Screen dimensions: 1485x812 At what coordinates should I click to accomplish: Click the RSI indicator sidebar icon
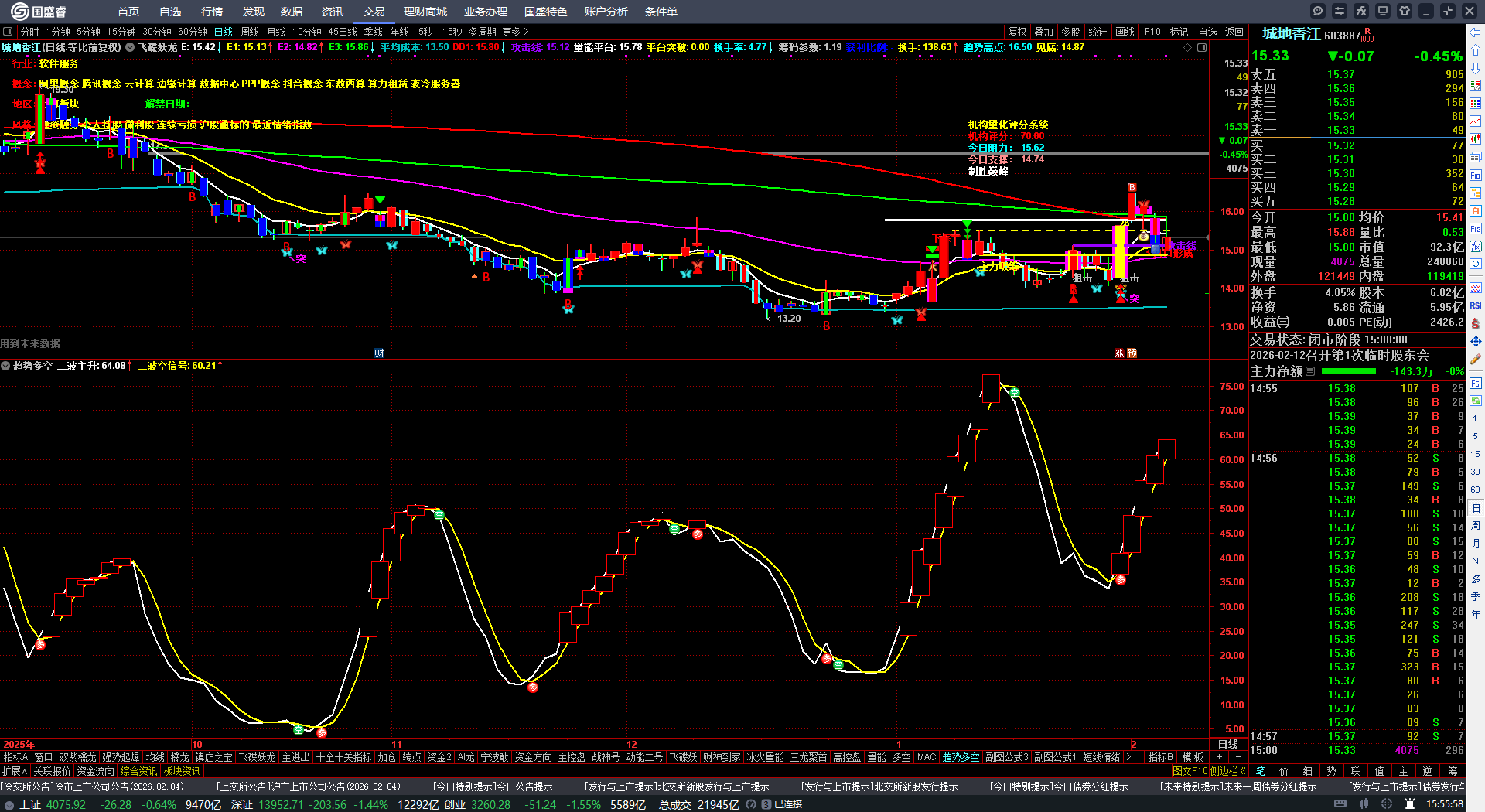1476,305
